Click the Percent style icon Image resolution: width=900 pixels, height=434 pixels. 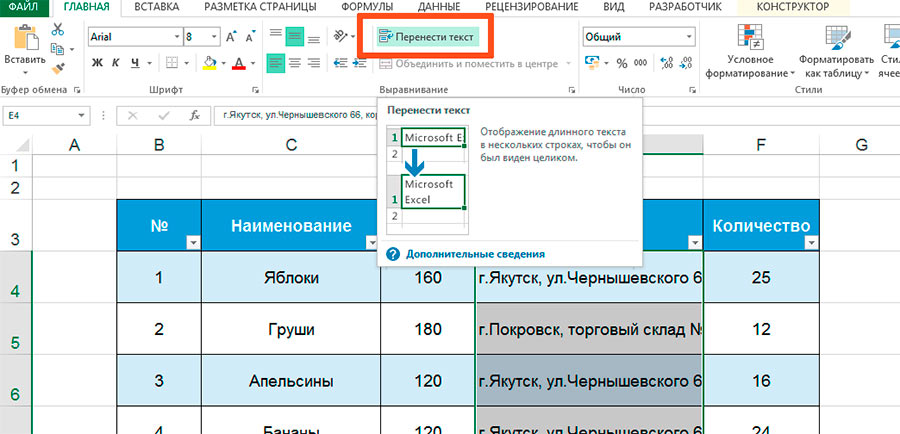coord(621,63)
